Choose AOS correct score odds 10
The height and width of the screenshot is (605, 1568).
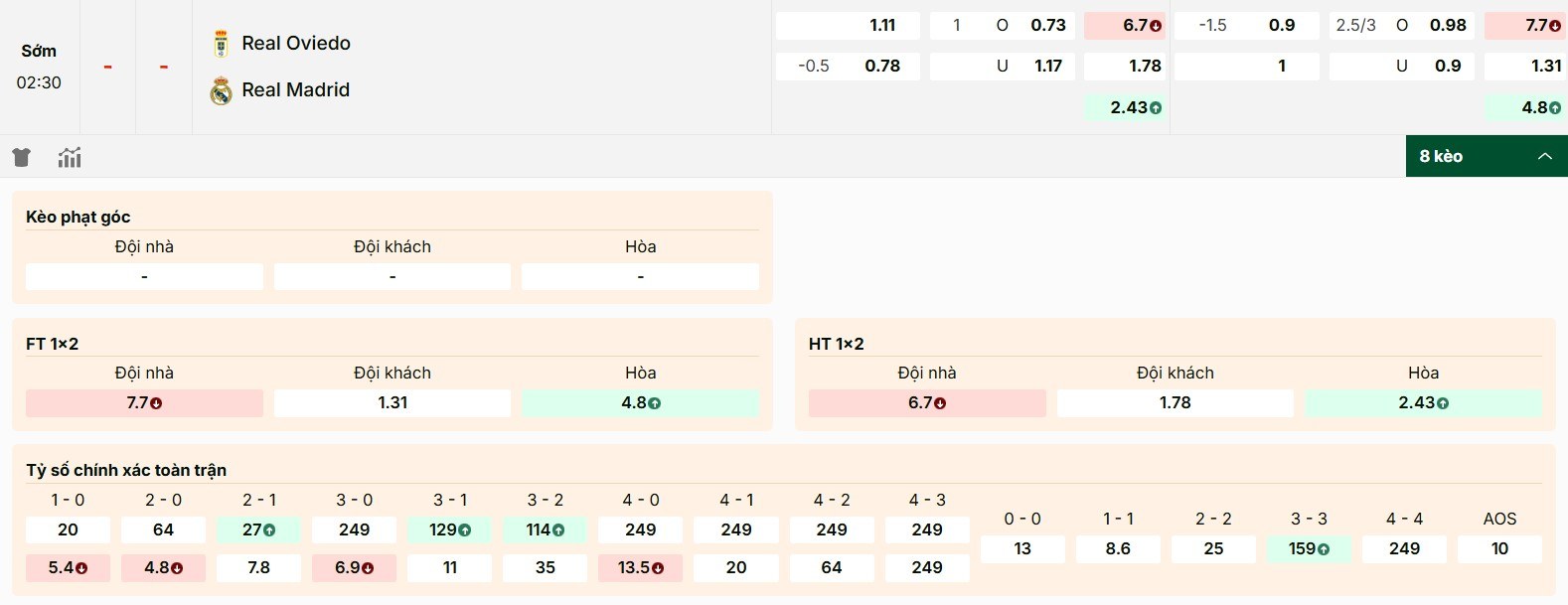click(1499, 548)
